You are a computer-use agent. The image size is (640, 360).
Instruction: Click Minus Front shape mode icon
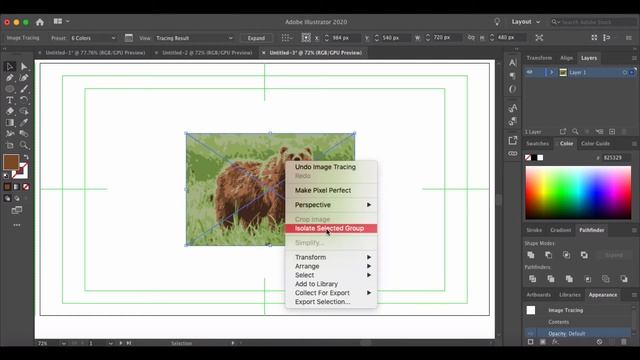point(549,255)
